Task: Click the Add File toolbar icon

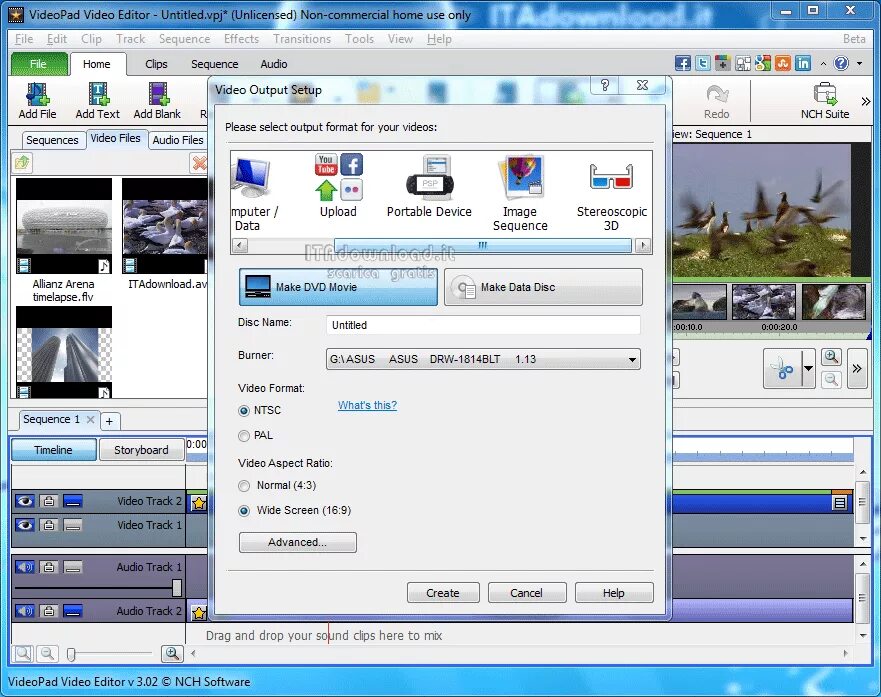Action: coord(37,101)
